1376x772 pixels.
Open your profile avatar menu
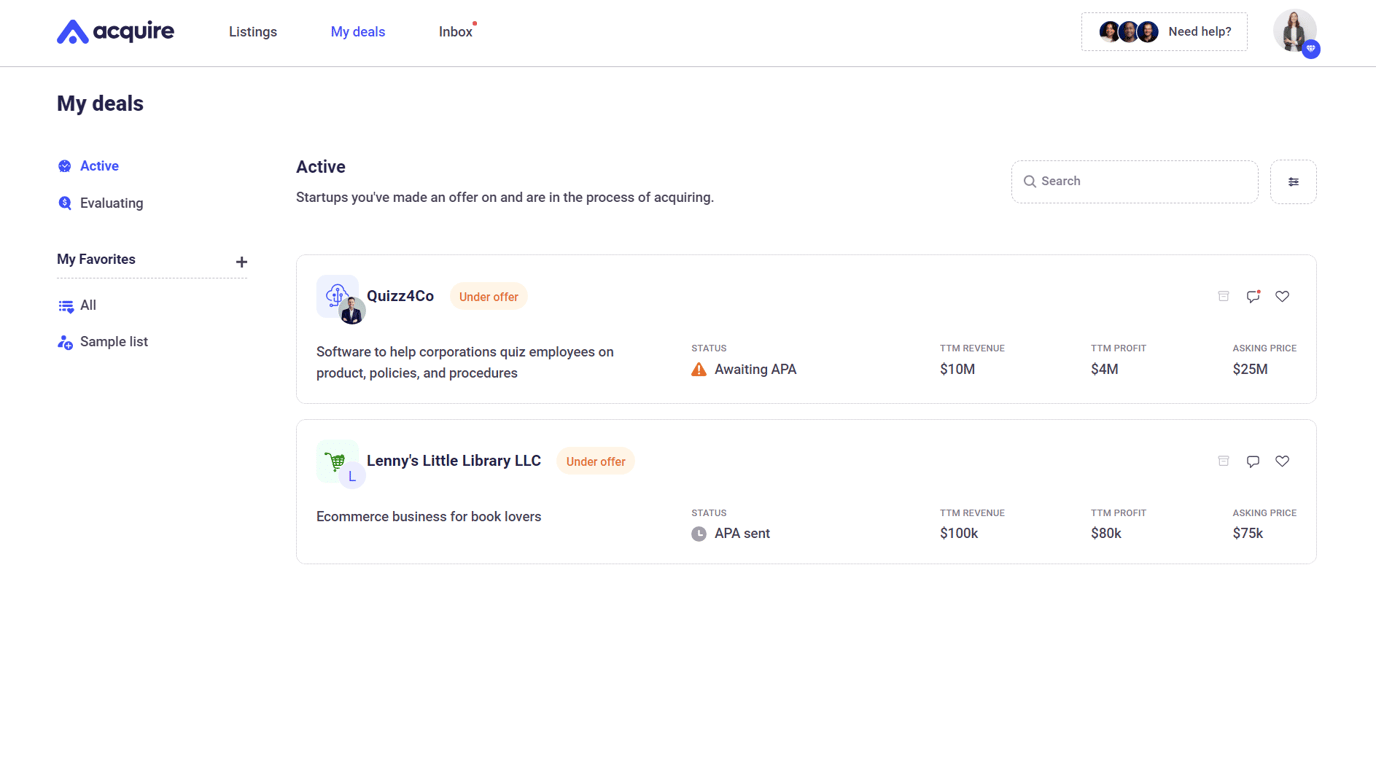tap(1294, 31)
